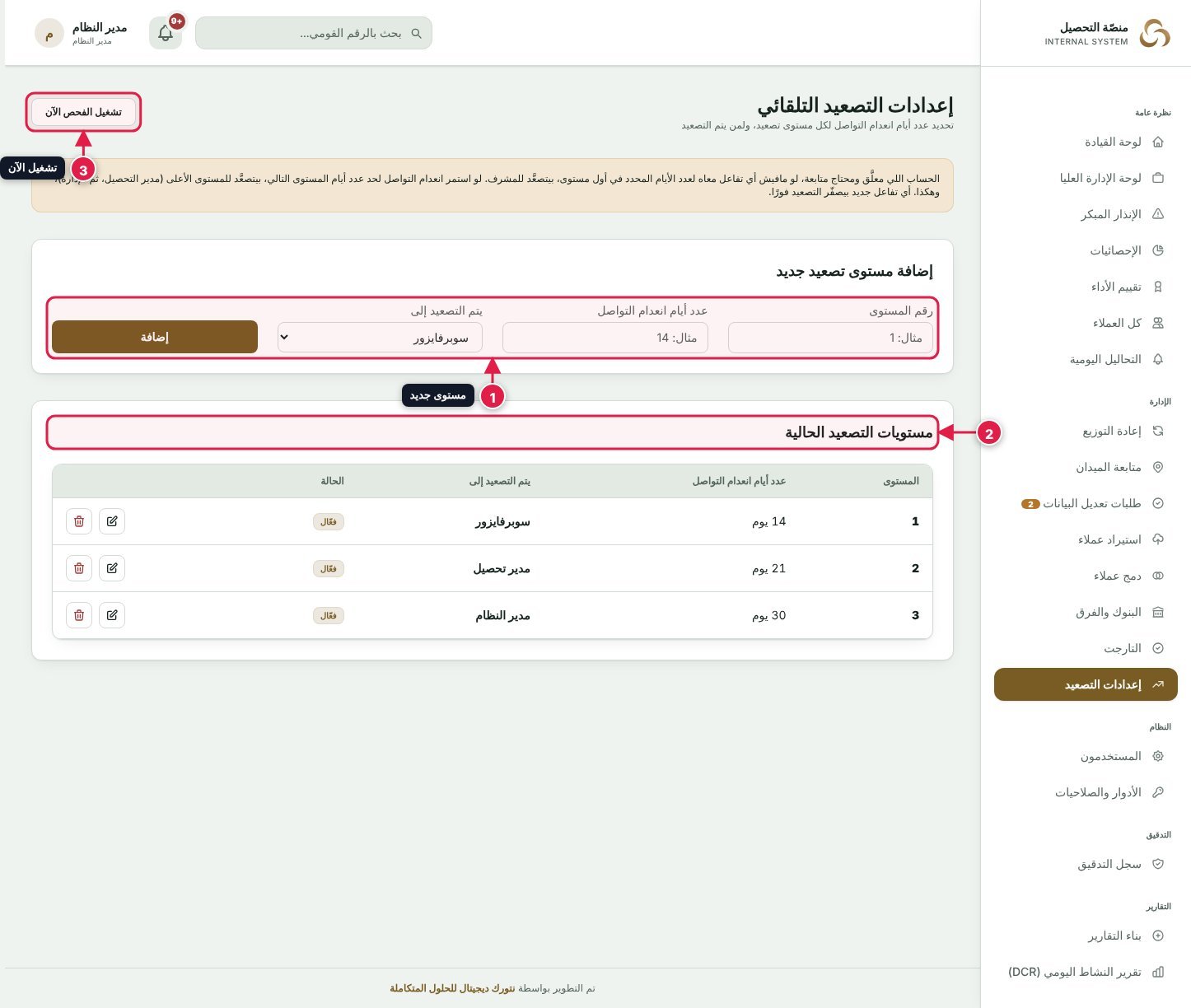1191x1008 pixels.
Task: Open بناء التقارير page
Action: pos(1086,936)
